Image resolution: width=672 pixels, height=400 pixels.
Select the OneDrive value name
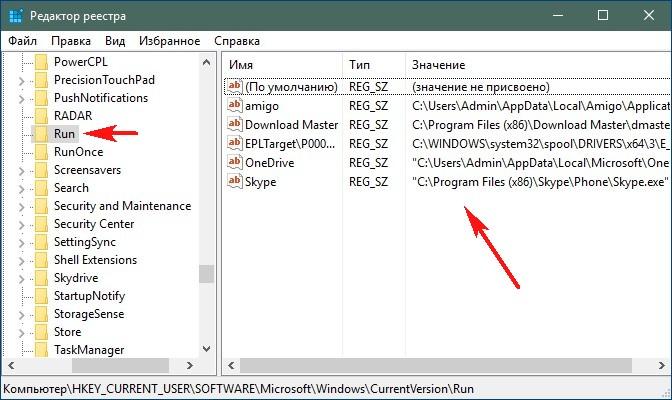tap(270, 163)
